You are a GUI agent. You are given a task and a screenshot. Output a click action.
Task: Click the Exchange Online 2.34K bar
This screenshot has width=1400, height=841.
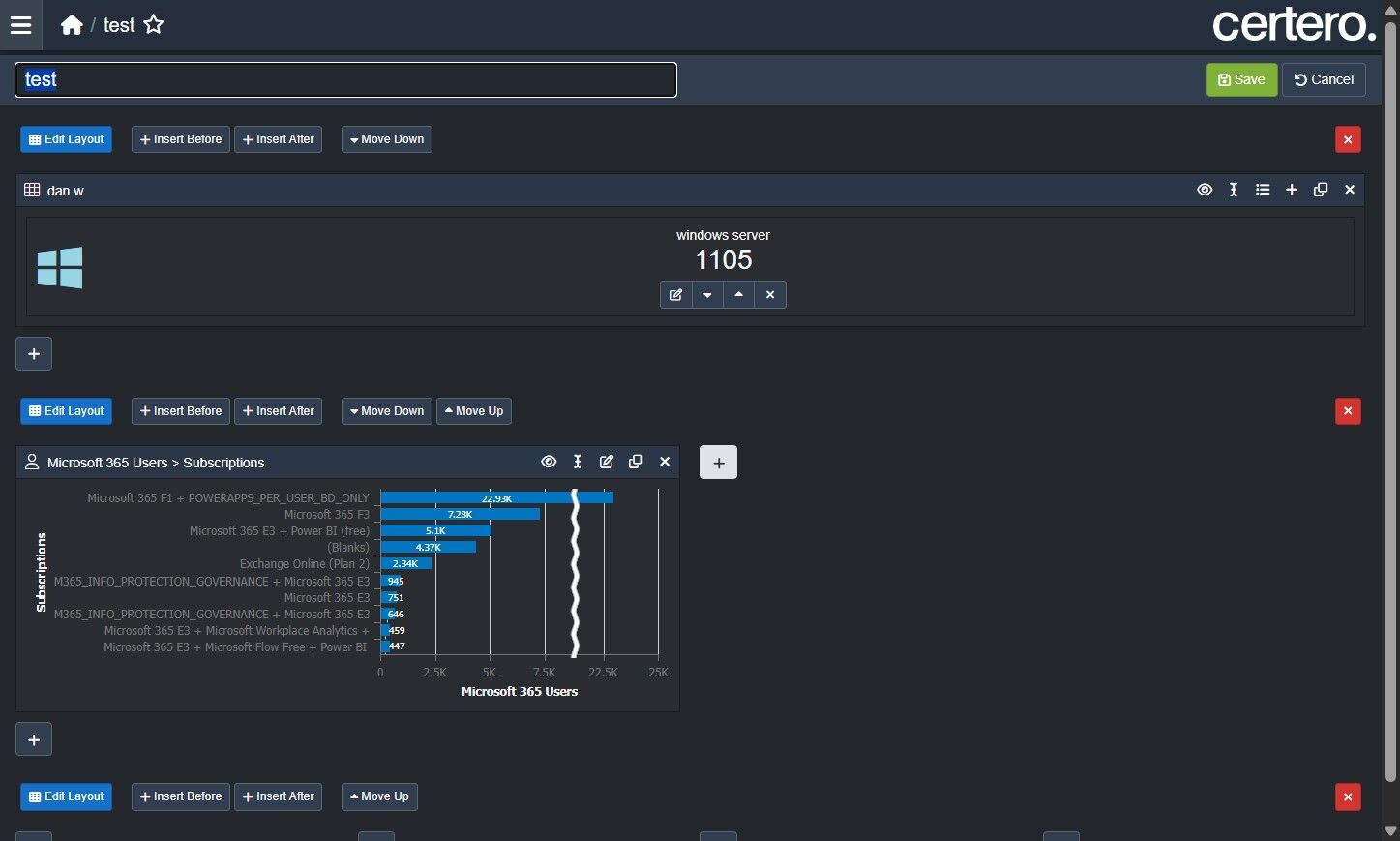[405, 563]
